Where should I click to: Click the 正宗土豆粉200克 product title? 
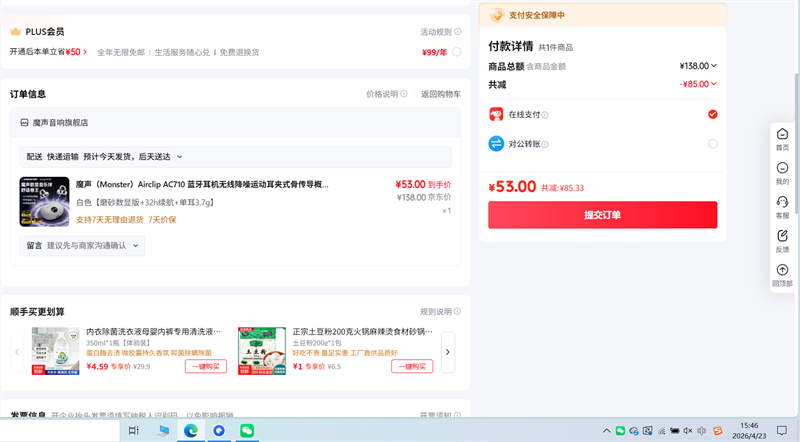coord(362,332)
